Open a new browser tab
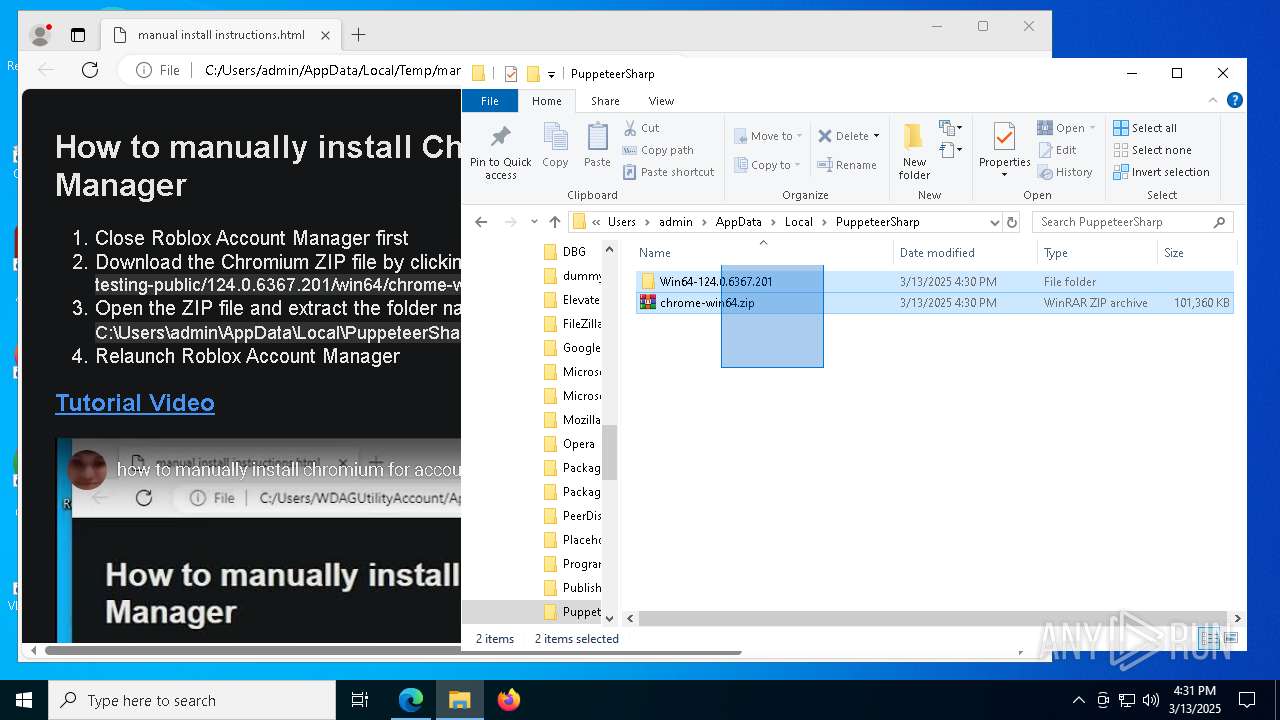This screenshot has width=1280, height=720. [x=359, y=35]
